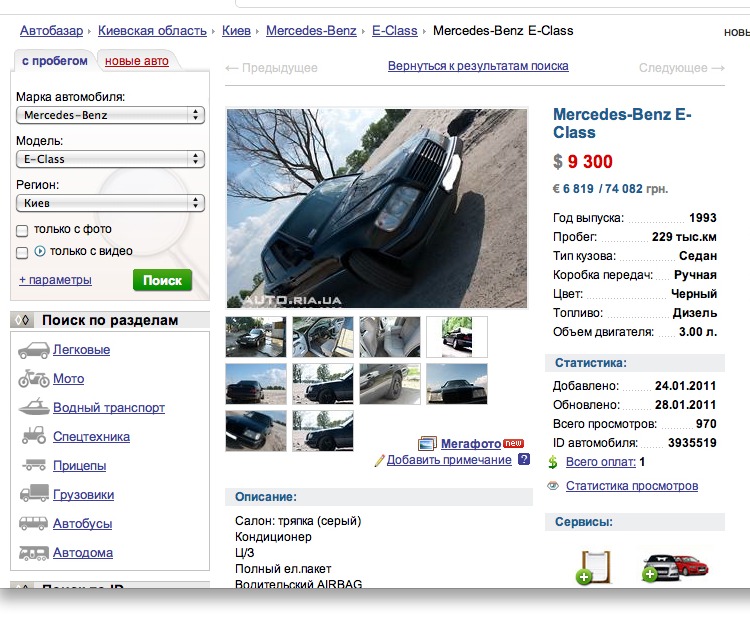This screenshot has height=618, width=750.
Task: Click the boat icon for Водный транспорт
Action: pos(33,407)
